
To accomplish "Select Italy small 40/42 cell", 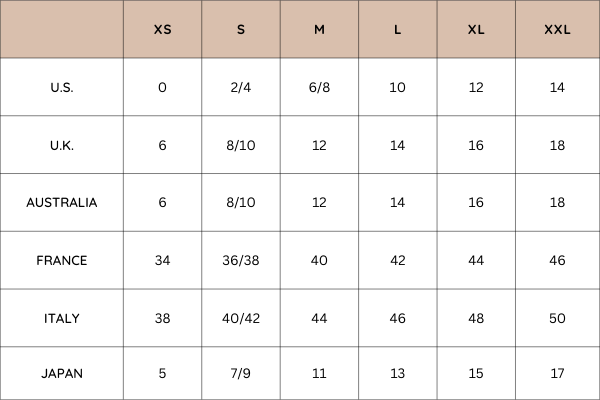I will 241,318.
